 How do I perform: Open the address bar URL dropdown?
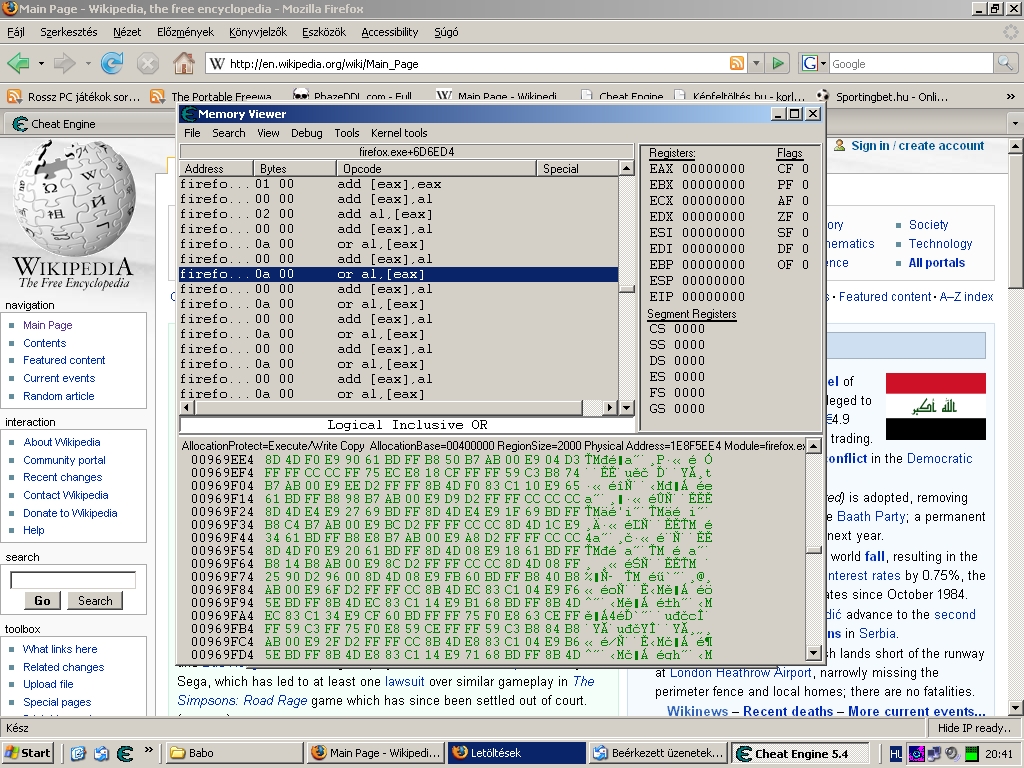pyautogui.click(x=756, y=64)
